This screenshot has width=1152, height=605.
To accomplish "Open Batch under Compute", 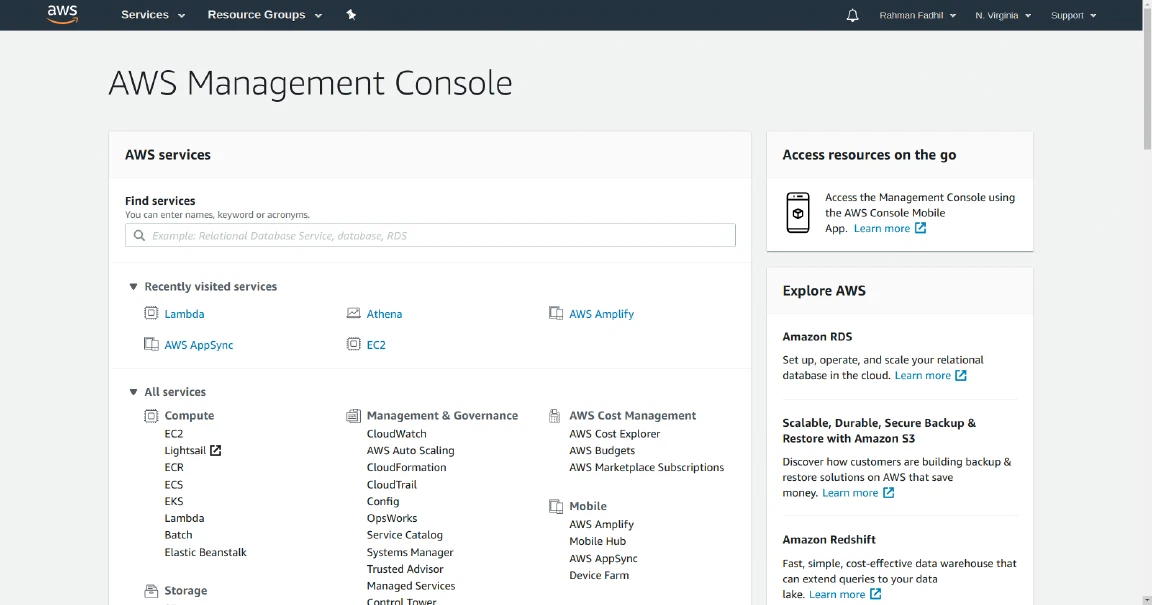I will [179, 535].
